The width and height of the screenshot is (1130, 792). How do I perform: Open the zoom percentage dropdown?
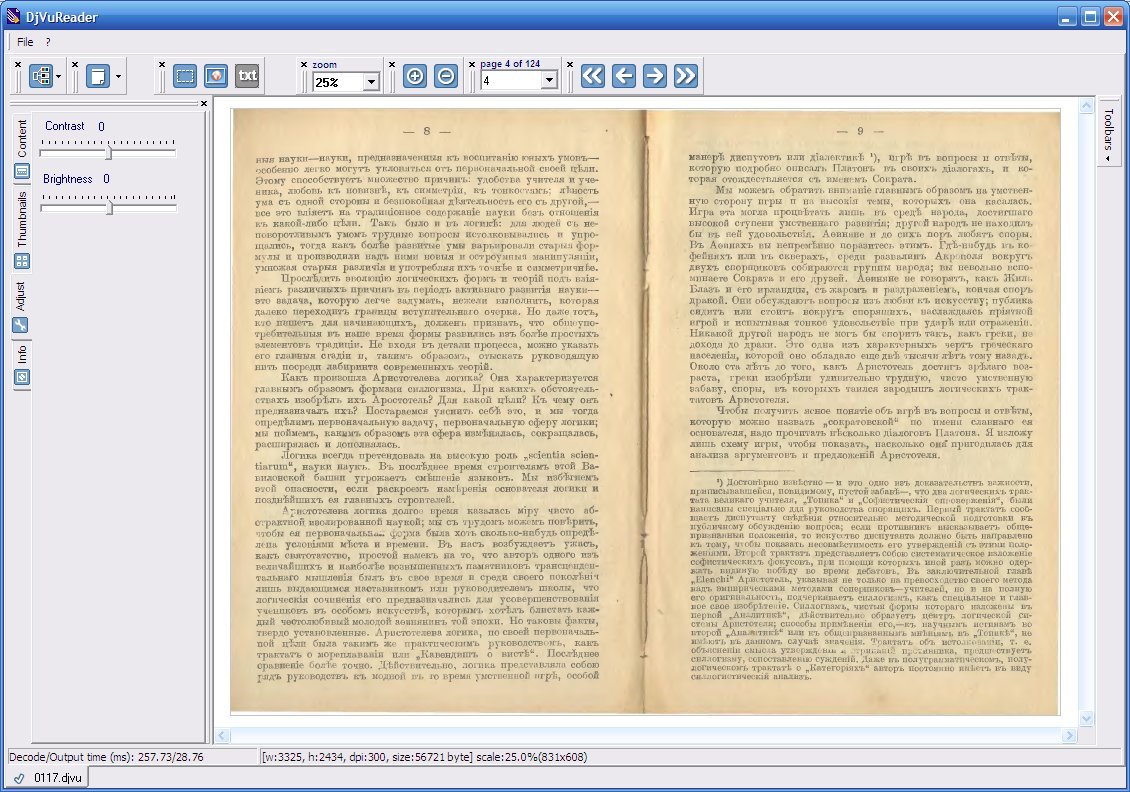(371, 81)
